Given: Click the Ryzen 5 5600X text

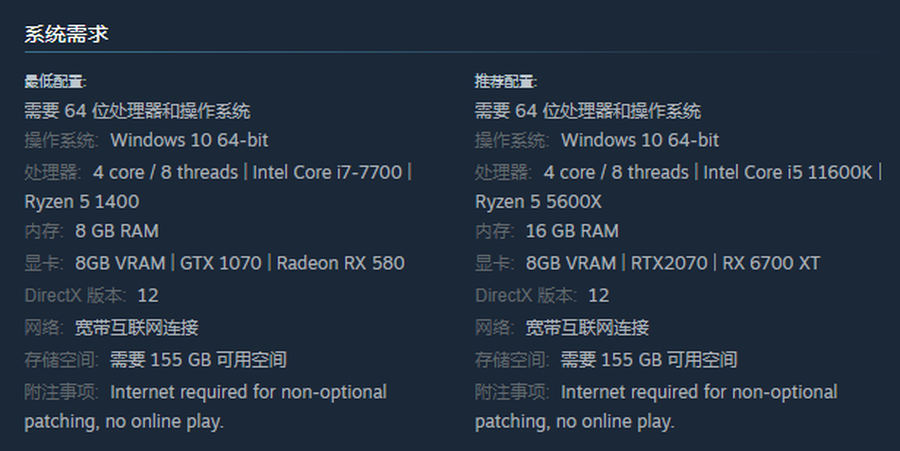Looking at the screenshot, I should [538, 201].
